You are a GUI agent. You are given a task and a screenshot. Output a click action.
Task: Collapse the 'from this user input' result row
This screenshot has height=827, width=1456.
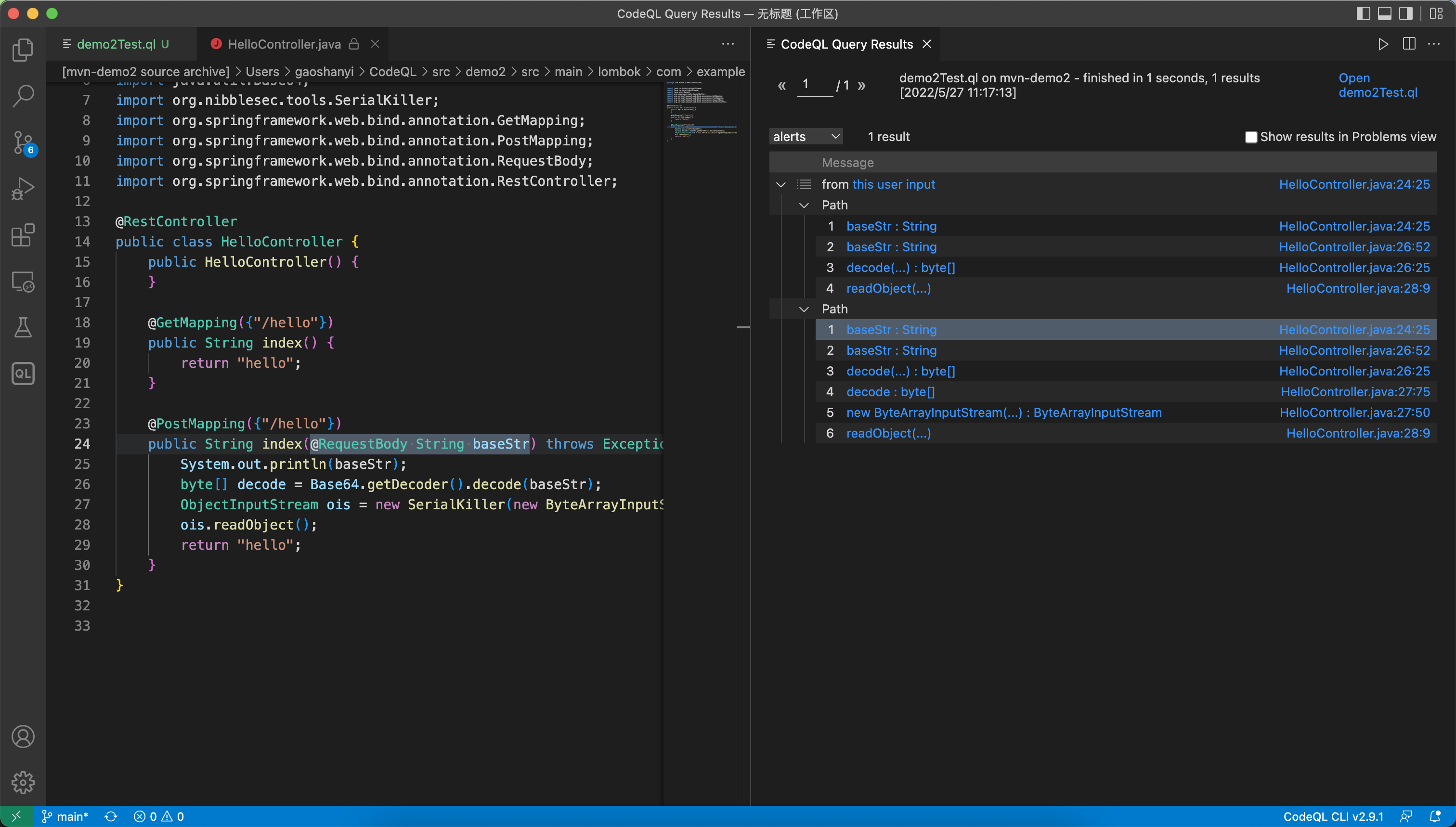(x=781, y=184)
